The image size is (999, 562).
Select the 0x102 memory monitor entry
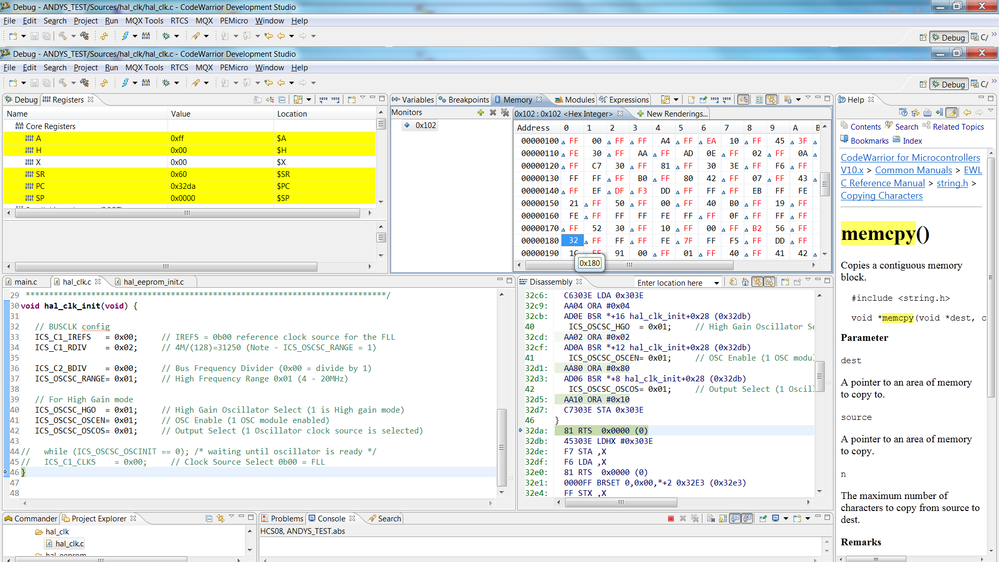pos(426,126)
